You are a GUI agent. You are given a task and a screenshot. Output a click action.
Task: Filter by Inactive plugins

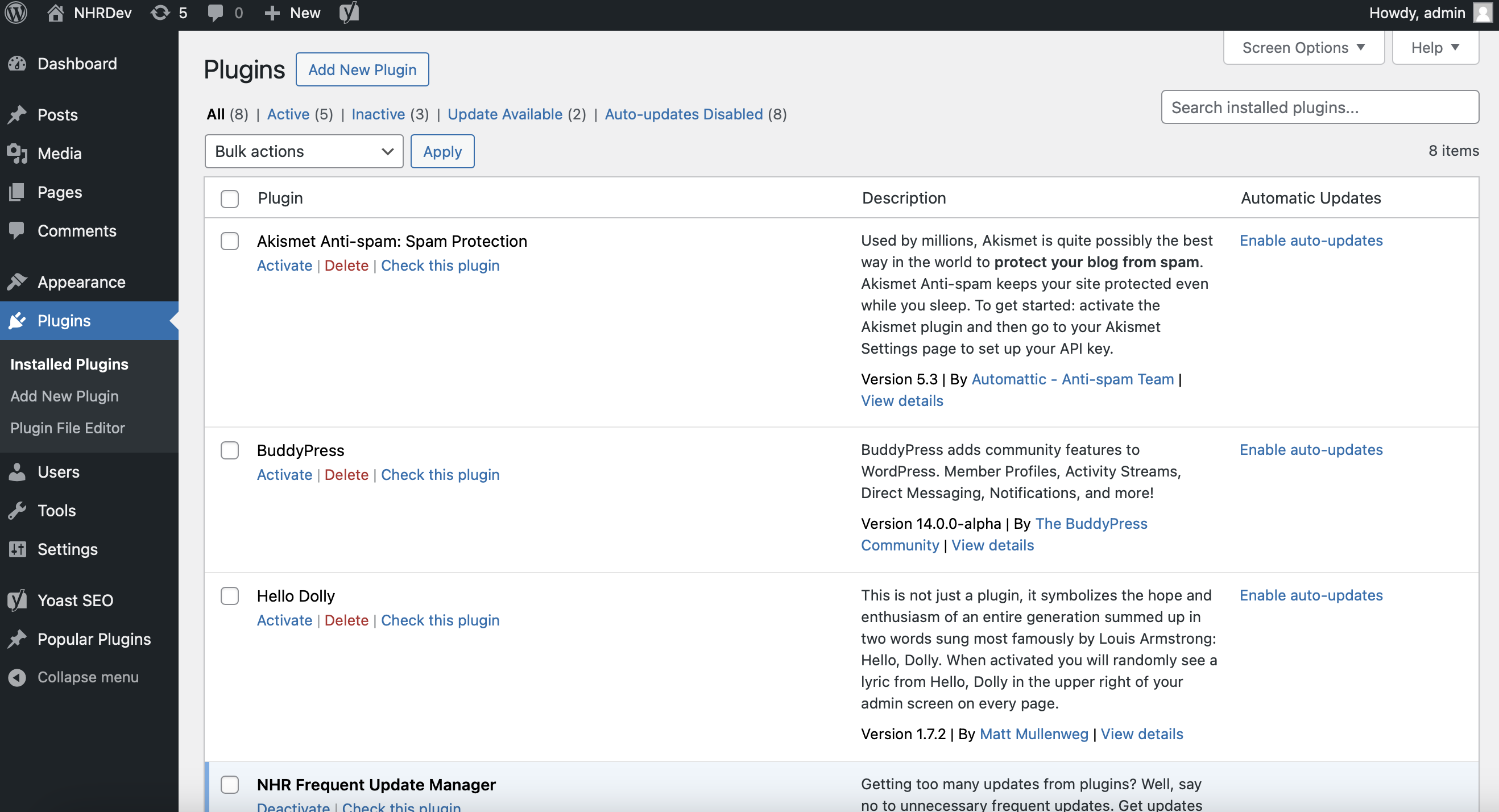coord(378,114)
